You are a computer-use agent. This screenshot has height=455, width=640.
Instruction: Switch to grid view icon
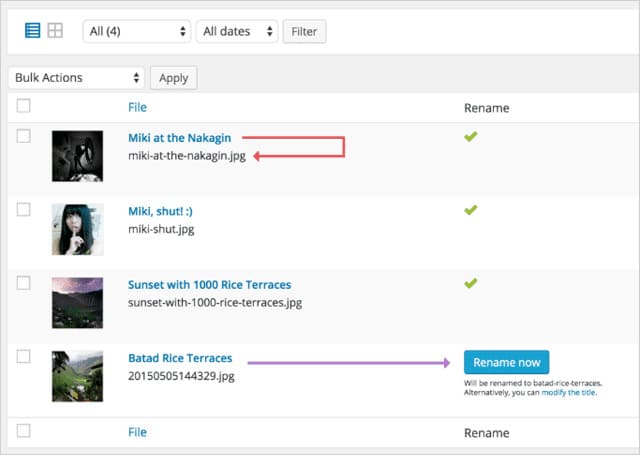click(x=55, y=31)
